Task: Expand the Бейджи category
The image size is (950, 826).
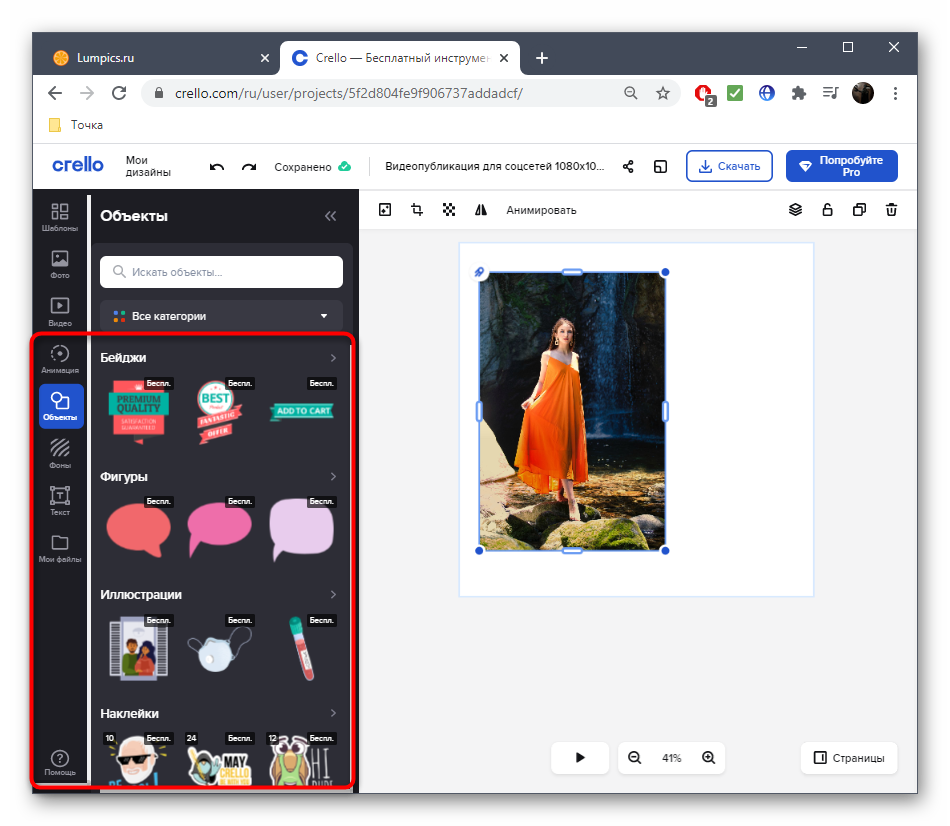Action: [x=333, y=358]
